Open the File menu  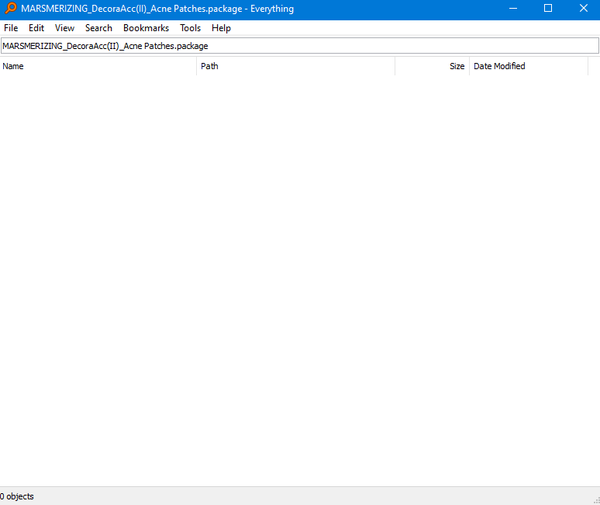(x=11, y=28)
